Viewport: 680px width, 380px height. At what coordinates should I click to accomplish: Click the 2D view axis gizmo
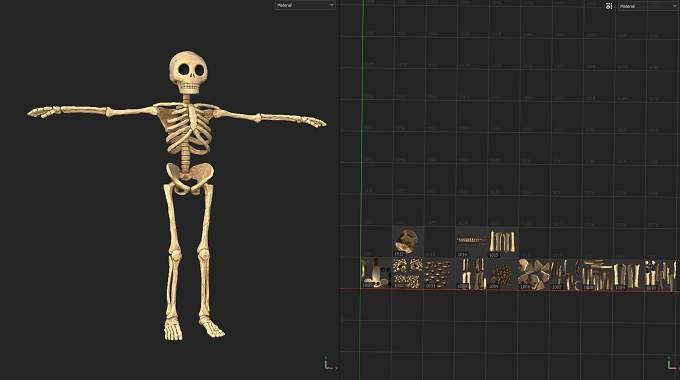click(673, 364)
